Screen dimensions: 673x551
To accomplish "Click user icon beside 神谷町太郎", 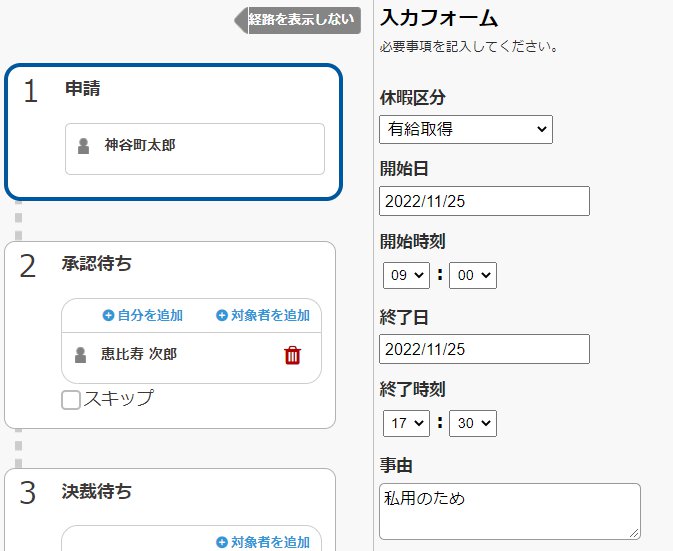I will [x=83, y=146].
